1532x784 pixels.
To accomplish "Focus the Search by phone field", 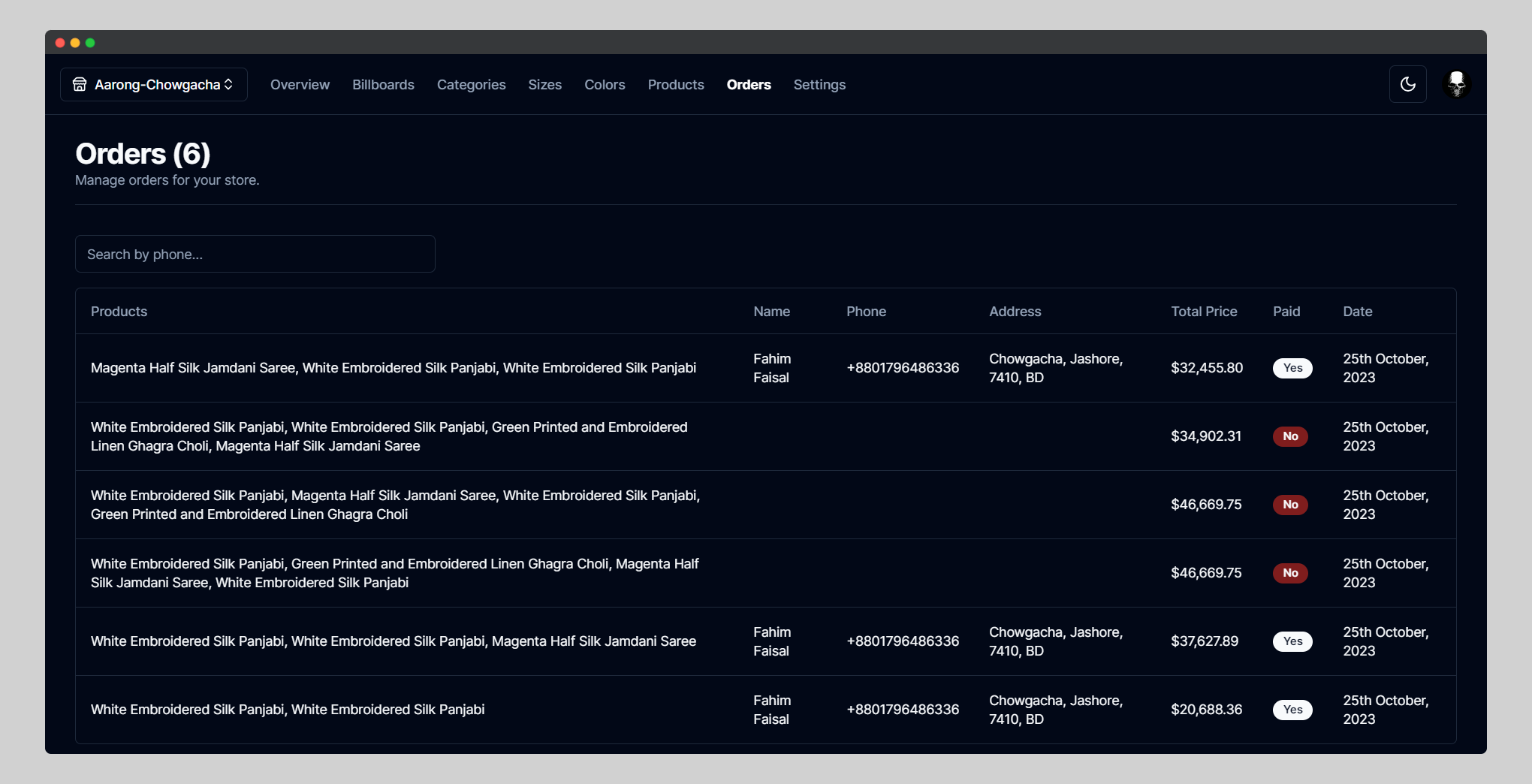I will pos(255,254).
